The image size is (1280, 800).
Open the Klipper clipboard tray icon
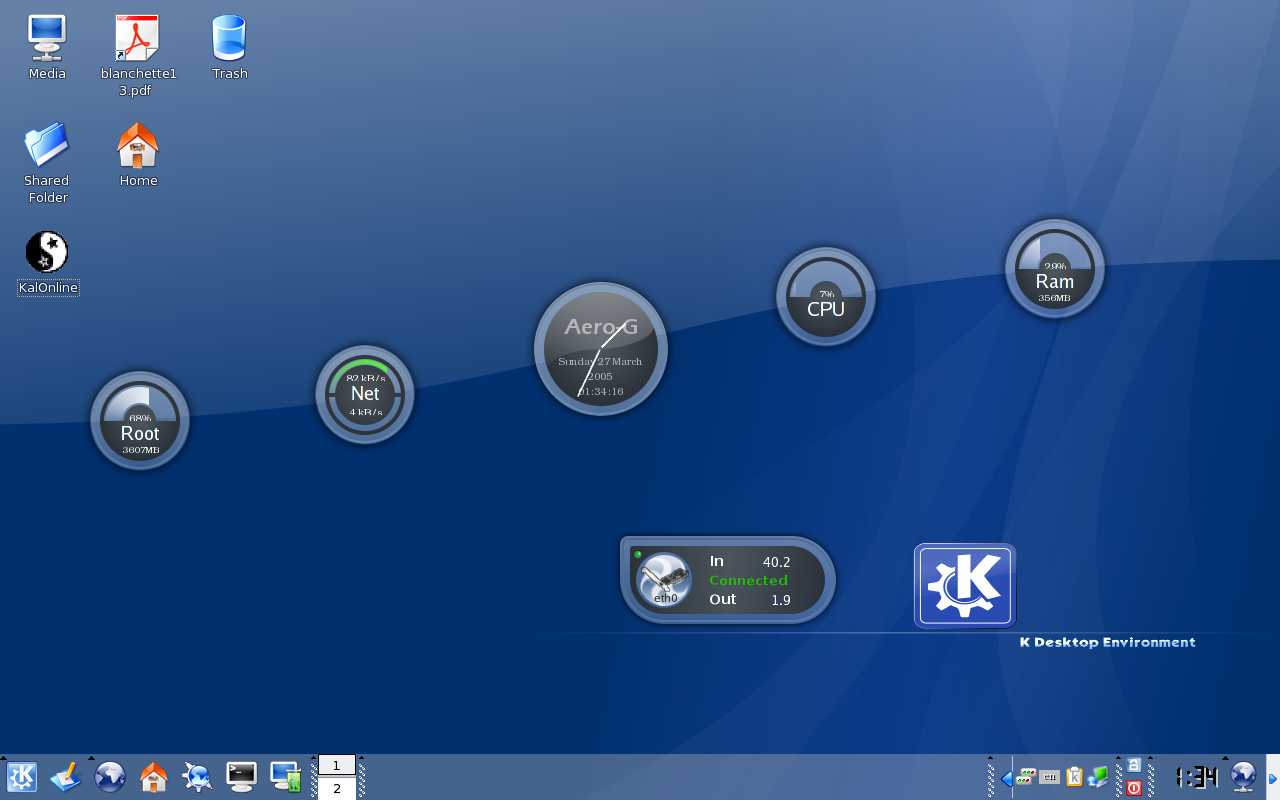tap(1074, 777)
